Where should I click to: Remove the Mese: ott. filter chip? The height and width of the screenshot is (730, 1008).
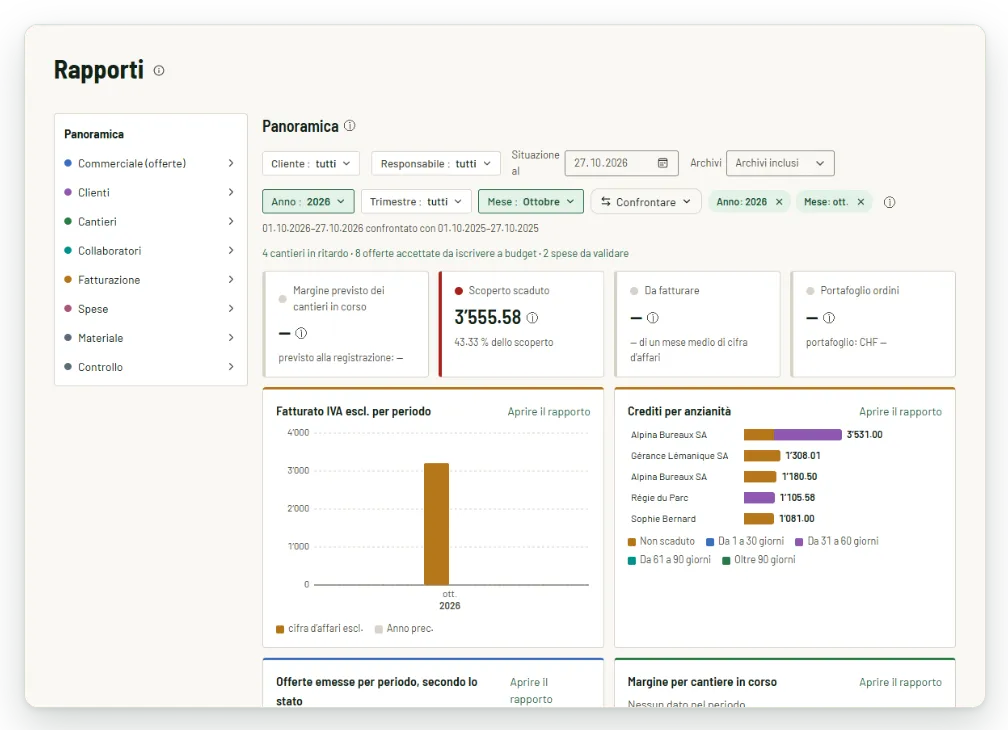tap(860, 202)
